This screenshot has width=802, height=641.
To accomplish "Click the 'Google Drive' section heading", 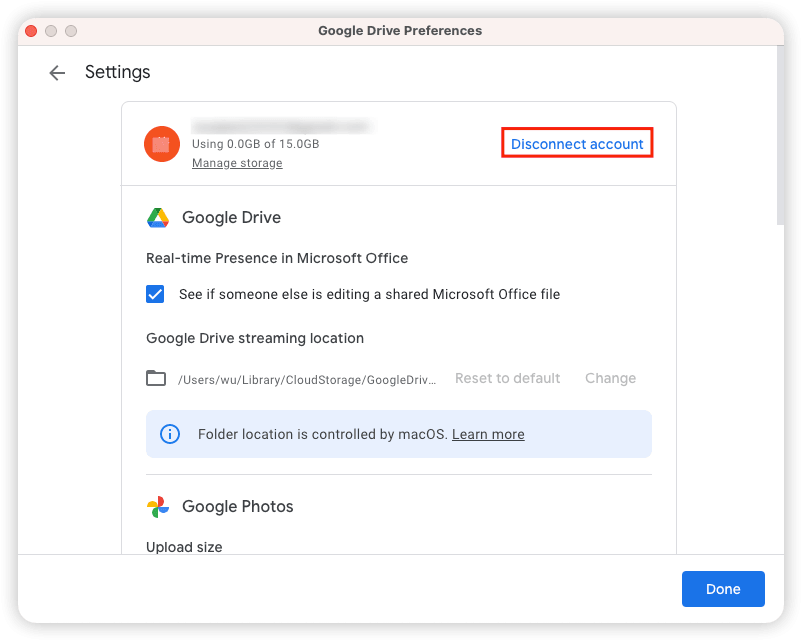I will tap(231, 217).
